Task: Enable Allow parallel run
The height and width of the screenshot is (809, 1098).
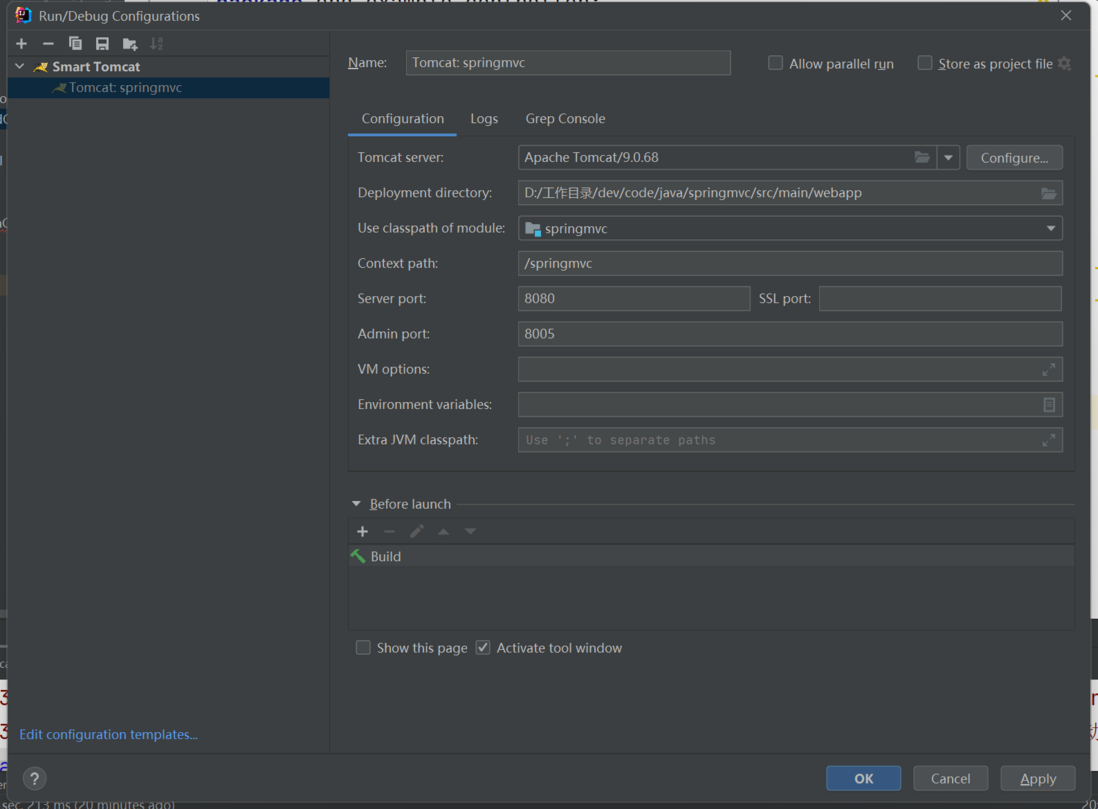Action: pos(775,63)
